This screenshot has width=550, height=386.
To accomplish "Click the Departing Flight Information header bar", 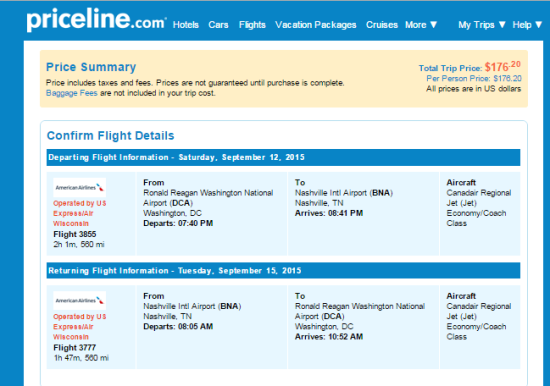I will (283, 157).
